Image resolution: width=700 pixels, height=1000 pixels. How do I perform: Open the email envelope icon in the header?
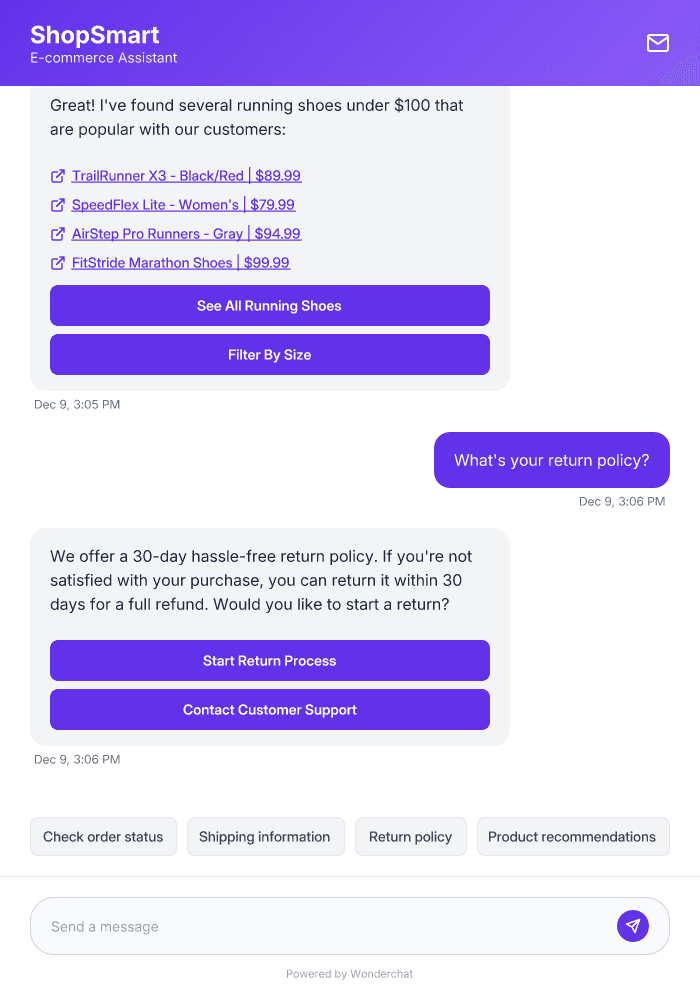pos(657,43)
